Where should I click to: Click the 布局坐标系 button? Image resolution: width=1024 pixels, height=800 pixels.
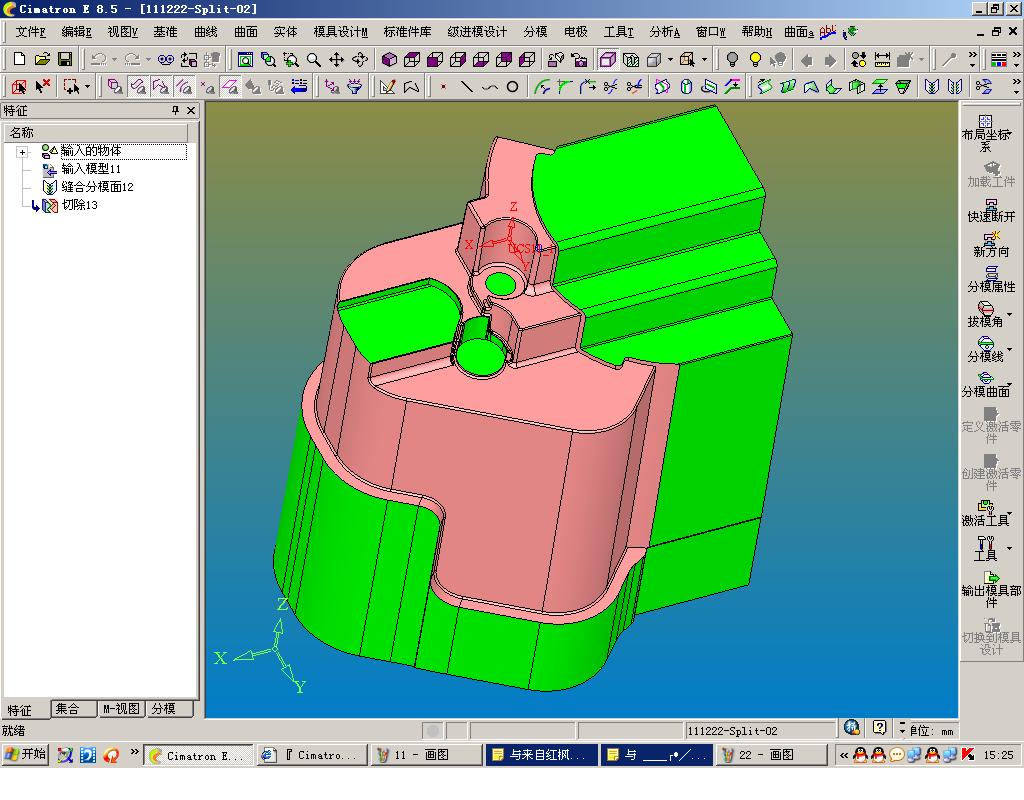[x=985, y=133]
